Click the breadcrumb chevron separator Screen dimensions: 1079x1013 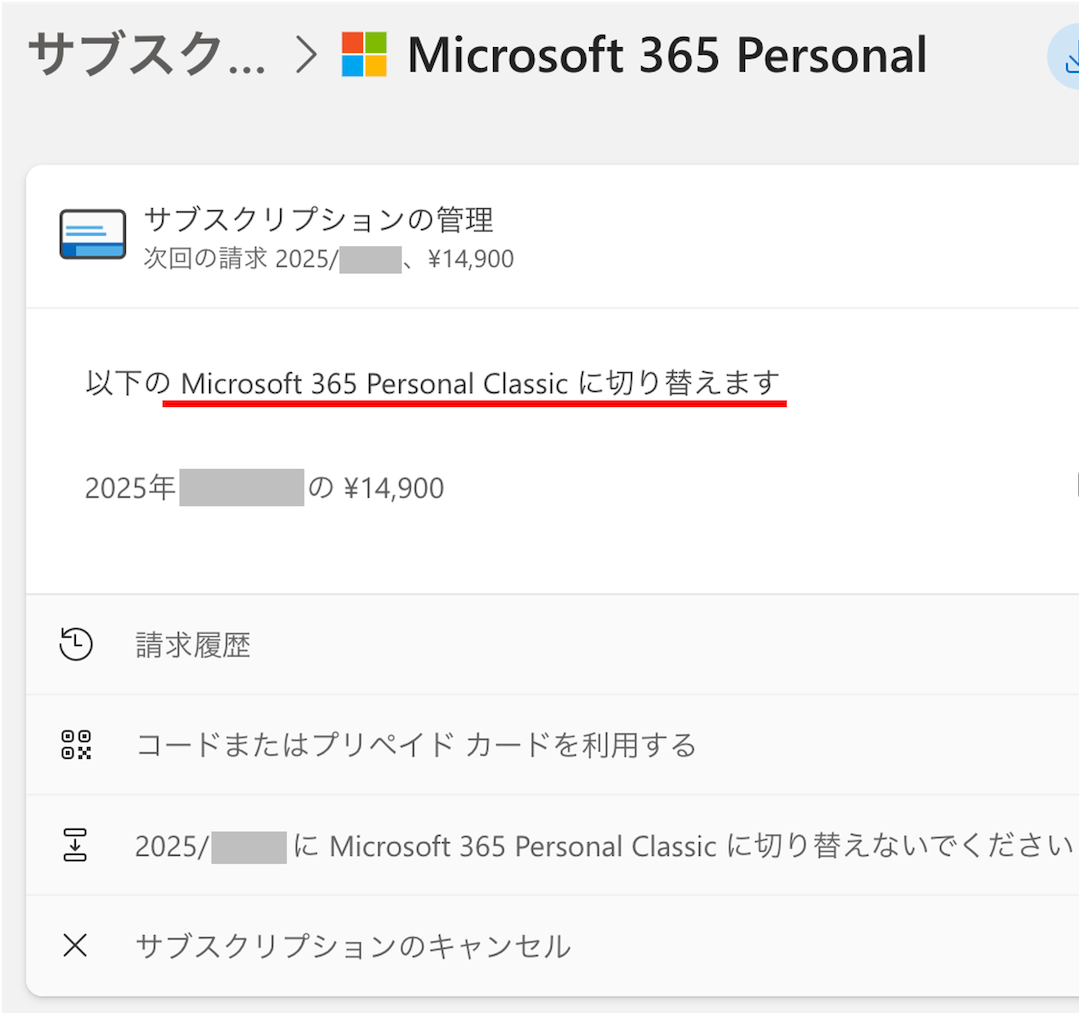(x=307, y=56)
